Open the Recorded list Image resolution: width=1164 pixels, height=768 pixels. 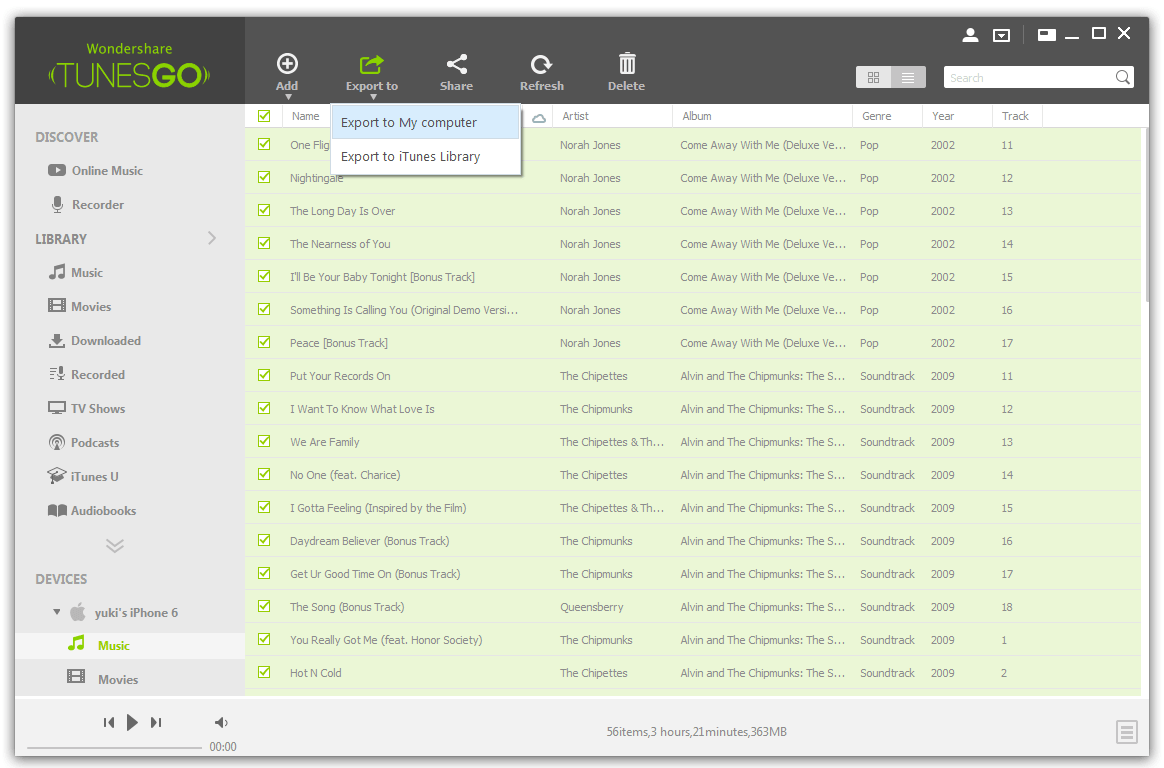[x=87, y=375]
